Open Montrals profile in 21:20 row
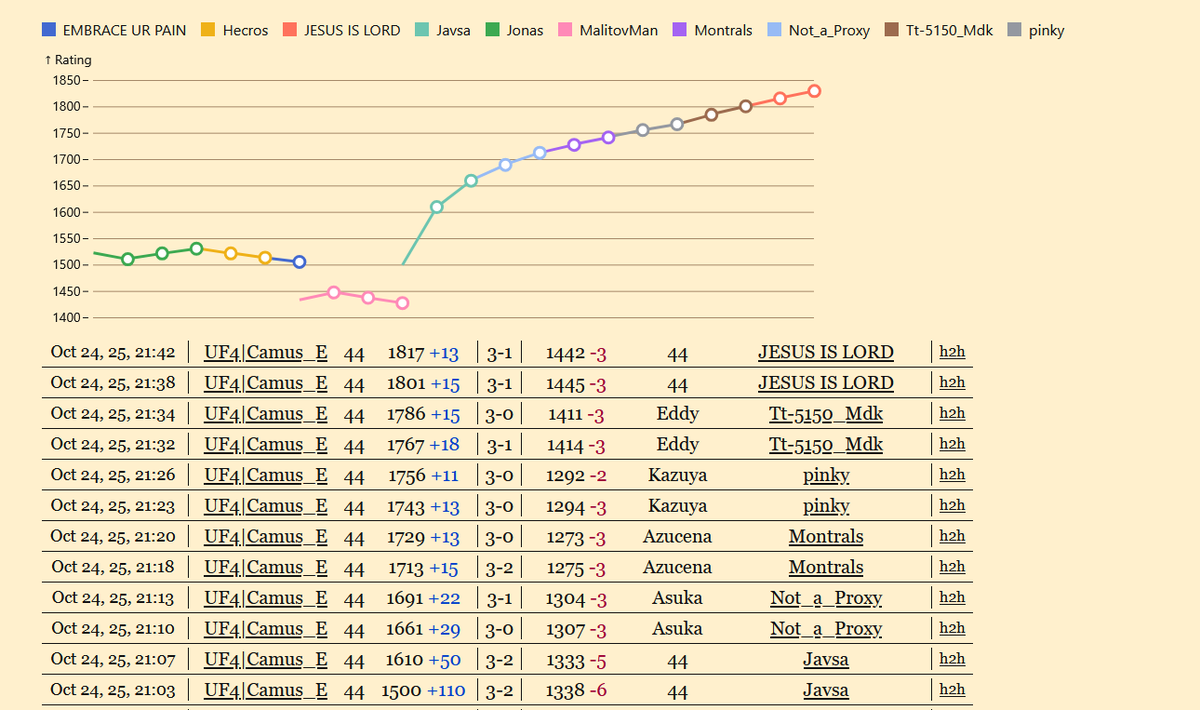Image resolution: width=1200 pixels, height=710 pixels. (826, 537)
